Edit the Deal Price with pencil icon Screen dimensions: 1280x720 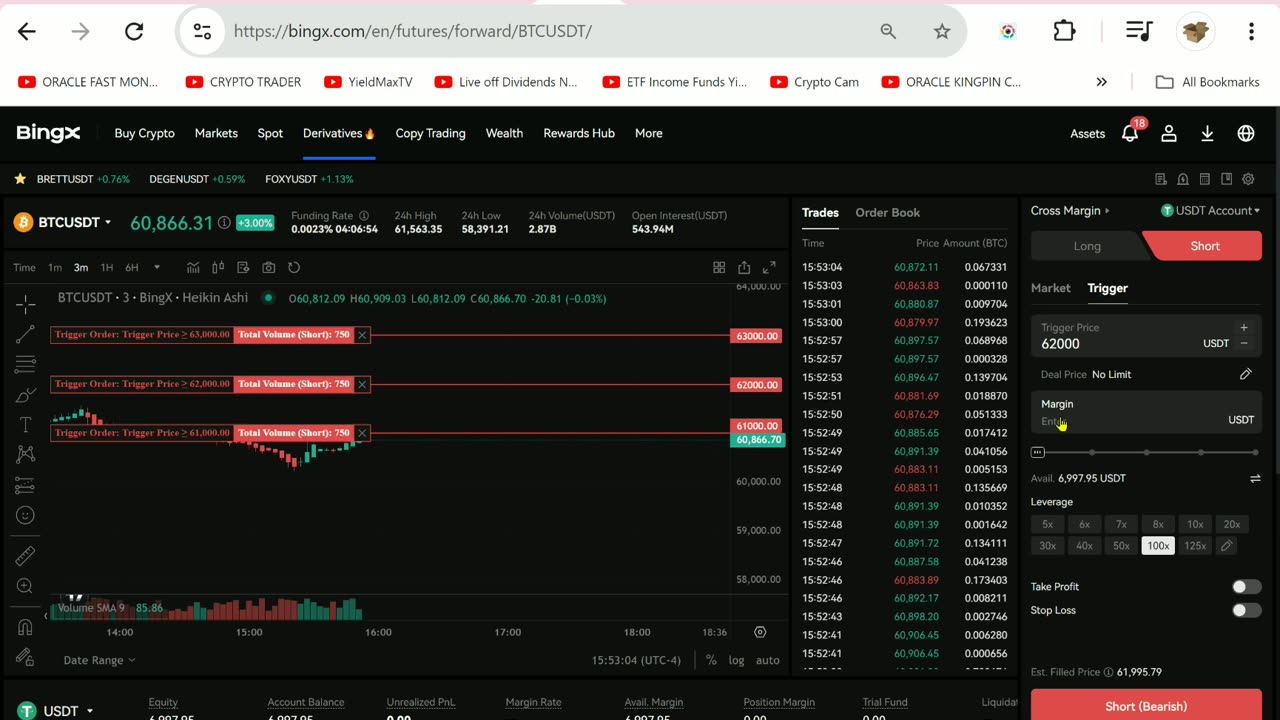coord(1246,374)
